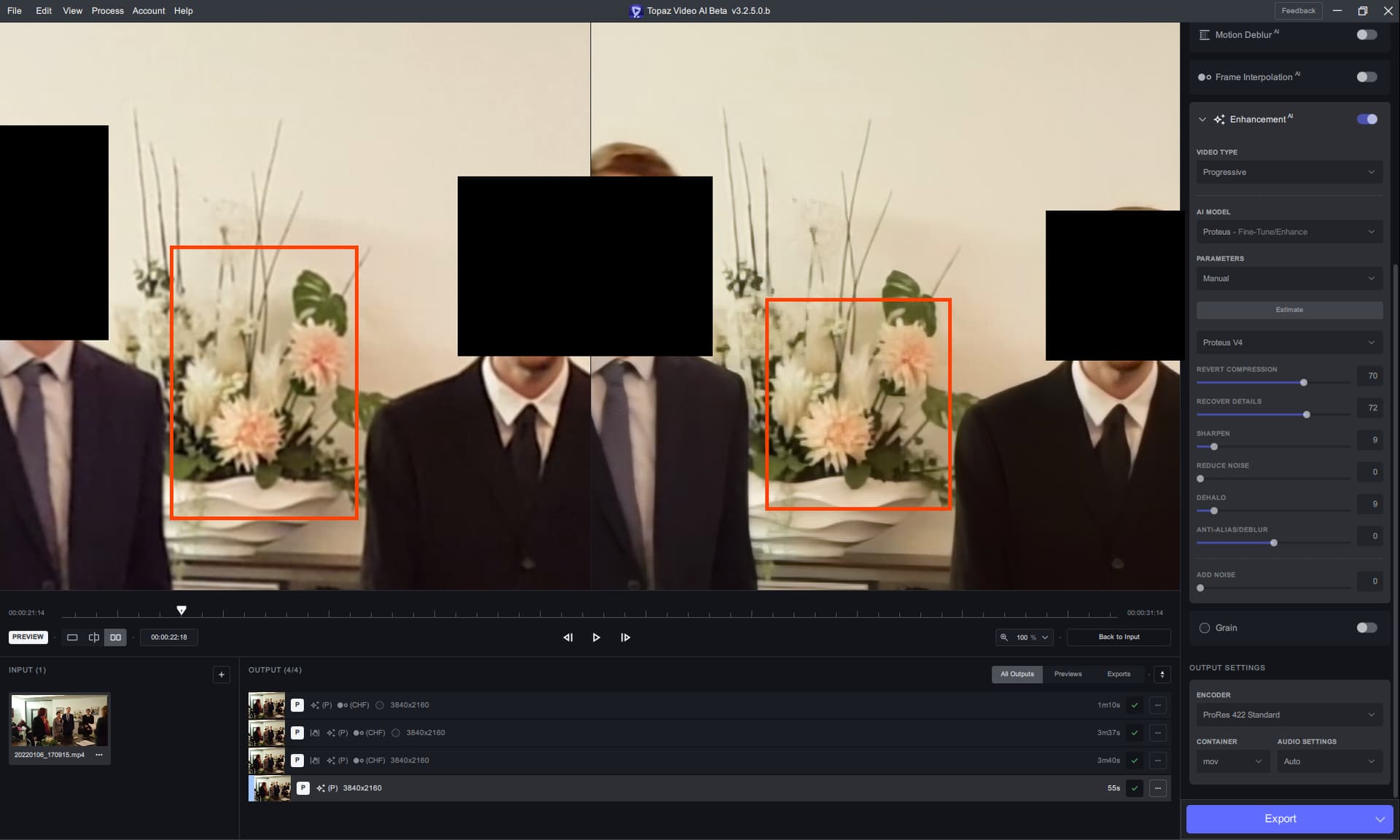Open the Process menu
1400x840 pixels.
click(107, 11)
